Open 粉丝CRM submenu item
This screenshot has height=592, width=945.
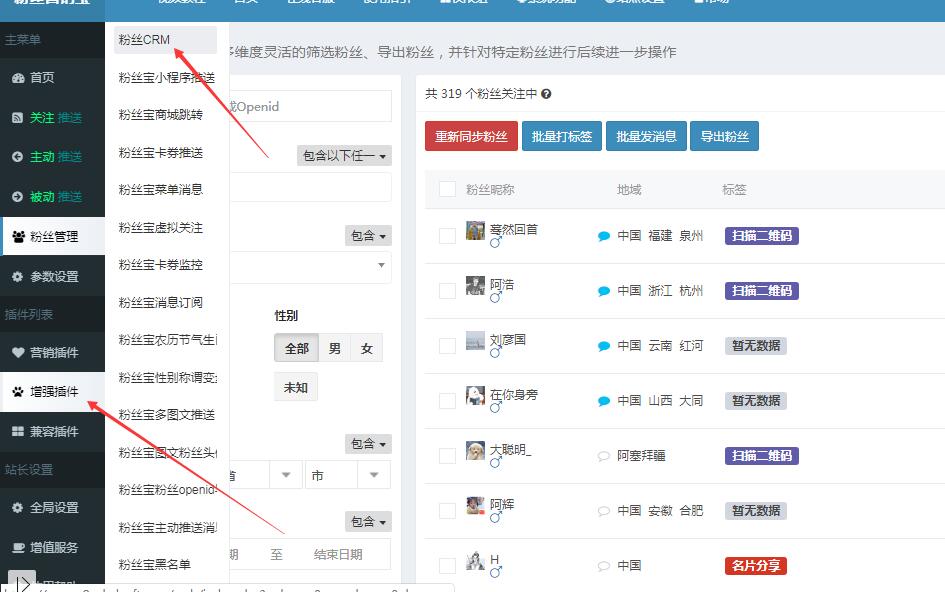(x=165, y=40)
